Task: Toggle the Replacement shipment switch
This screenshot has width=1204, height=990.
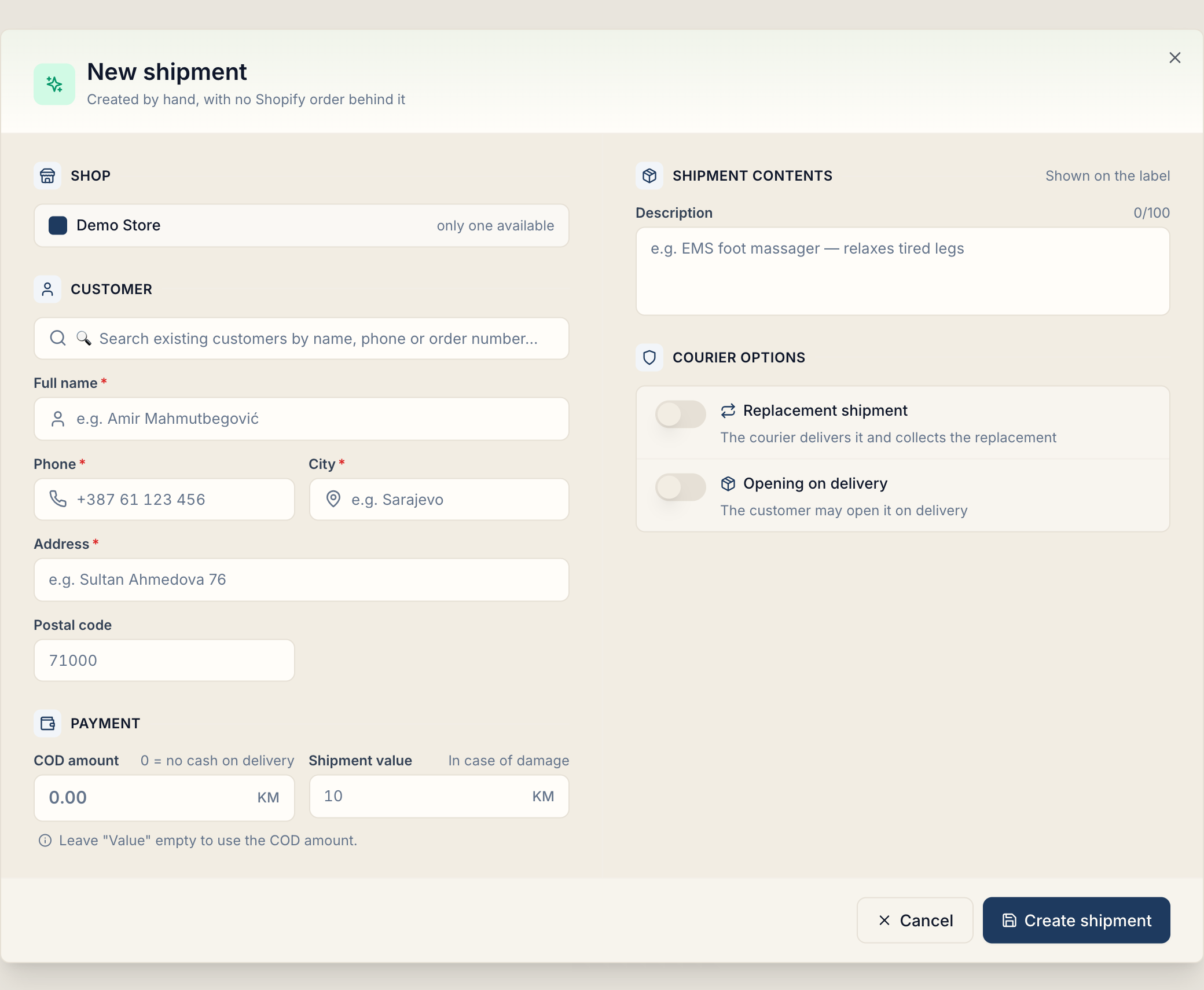Action: tap(680, 414)
